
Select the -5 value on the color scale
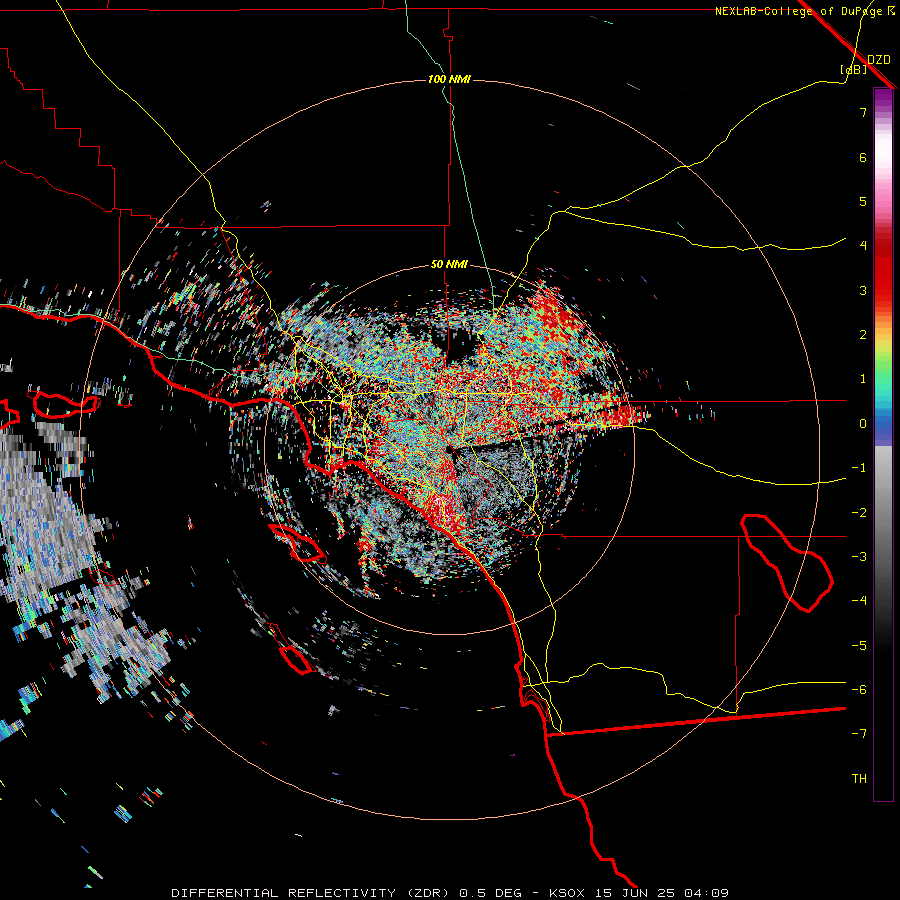point(859,646)
